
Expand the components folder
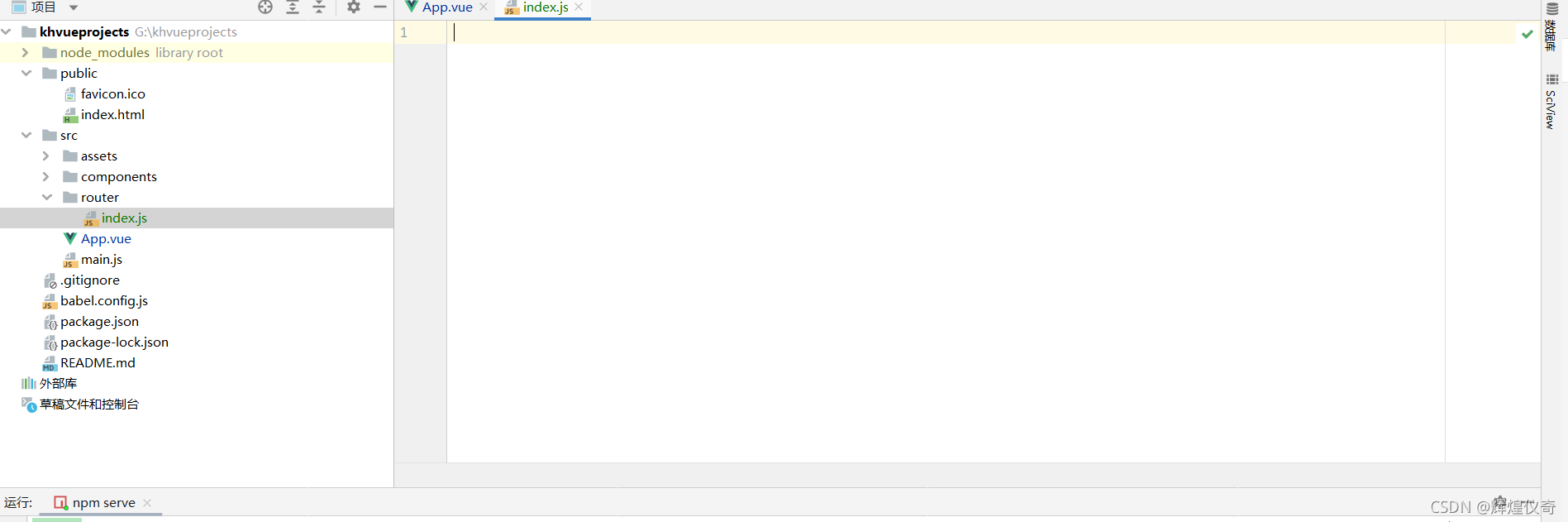pyautogui.click(x=45, y=176)
